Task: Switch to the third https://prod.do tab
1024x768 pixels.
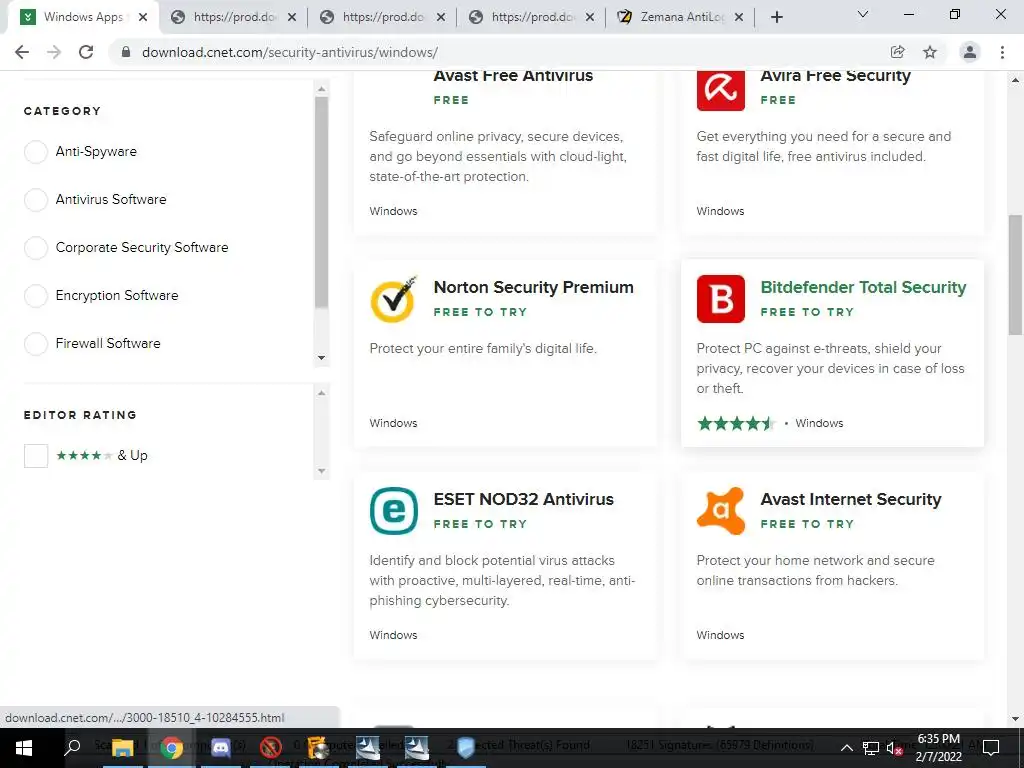Action: (x=532, y=18)
